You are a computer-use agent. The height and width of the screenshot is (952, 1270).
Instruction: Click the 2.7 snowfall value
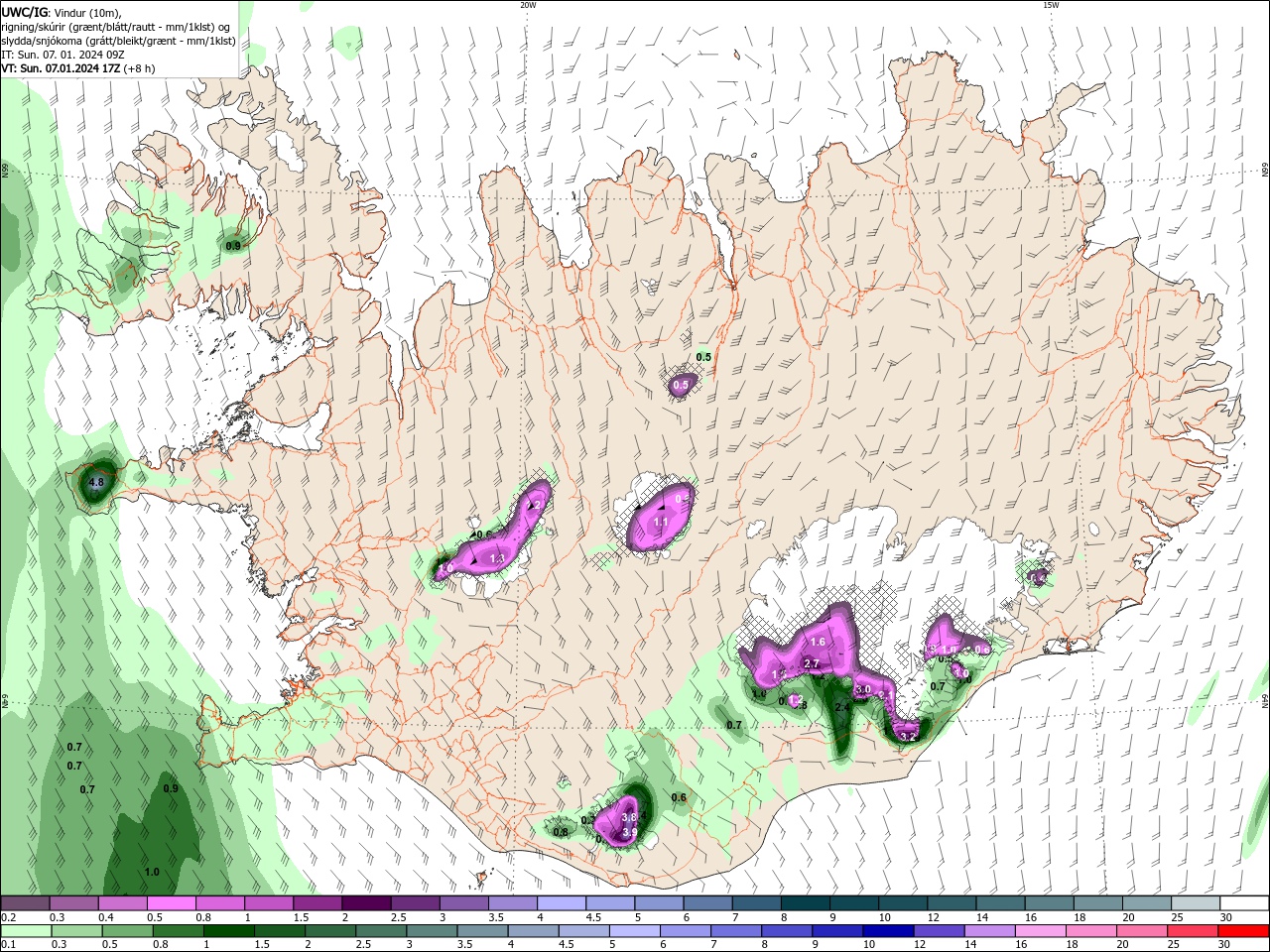(811, 663)
